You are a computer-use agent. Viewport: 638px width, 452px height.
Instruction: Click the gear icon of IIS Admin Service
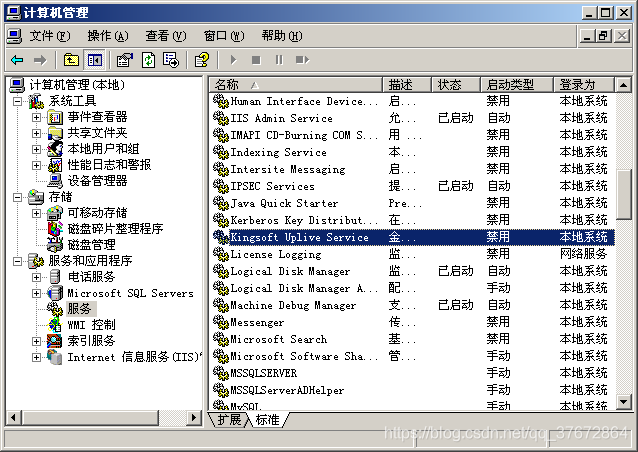[221, 118]
